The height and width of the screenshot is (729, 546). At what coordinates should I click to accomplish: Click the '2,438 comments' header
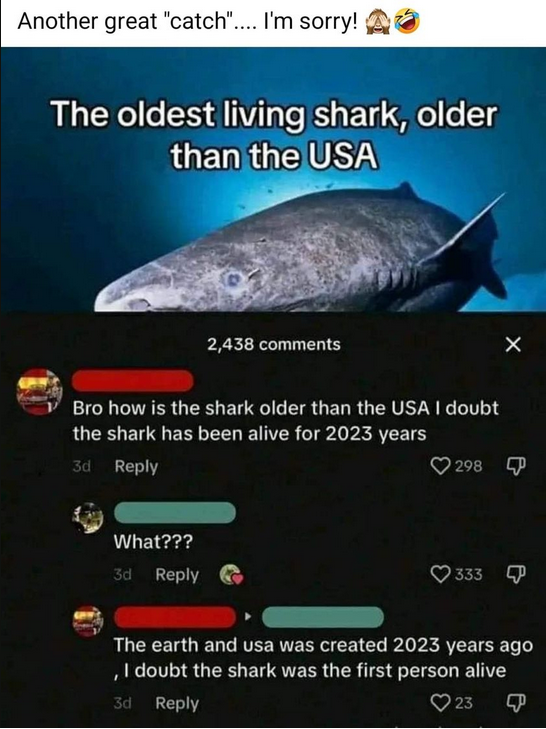[x=273, y=345]
